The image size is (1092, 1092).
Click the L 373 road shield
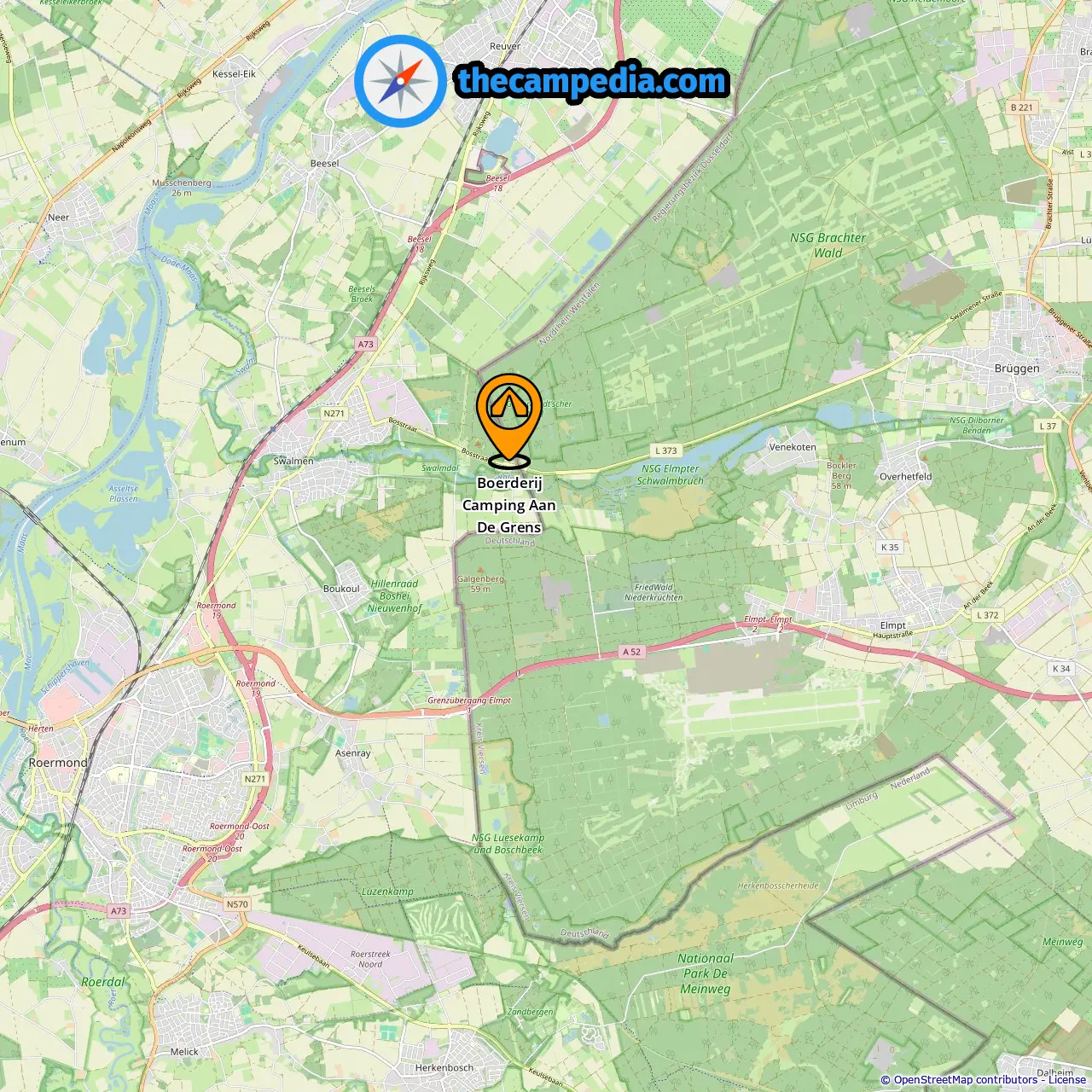(666, 450)
